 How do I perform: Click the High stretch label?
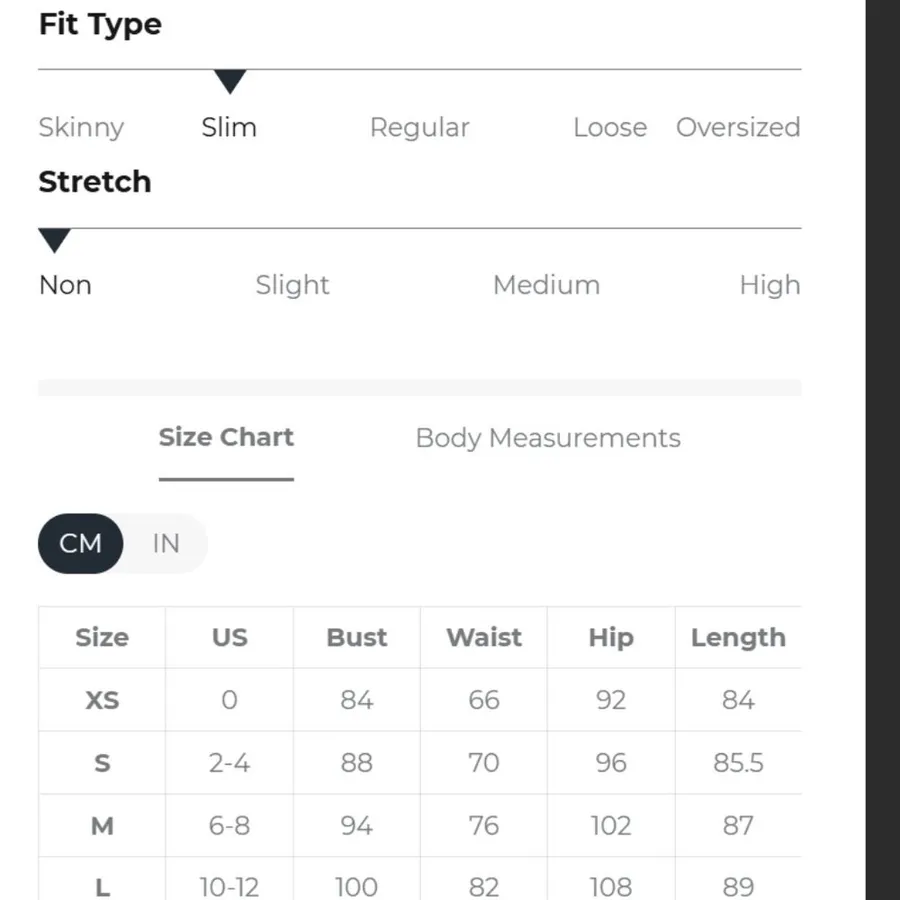tap(770, 285)
